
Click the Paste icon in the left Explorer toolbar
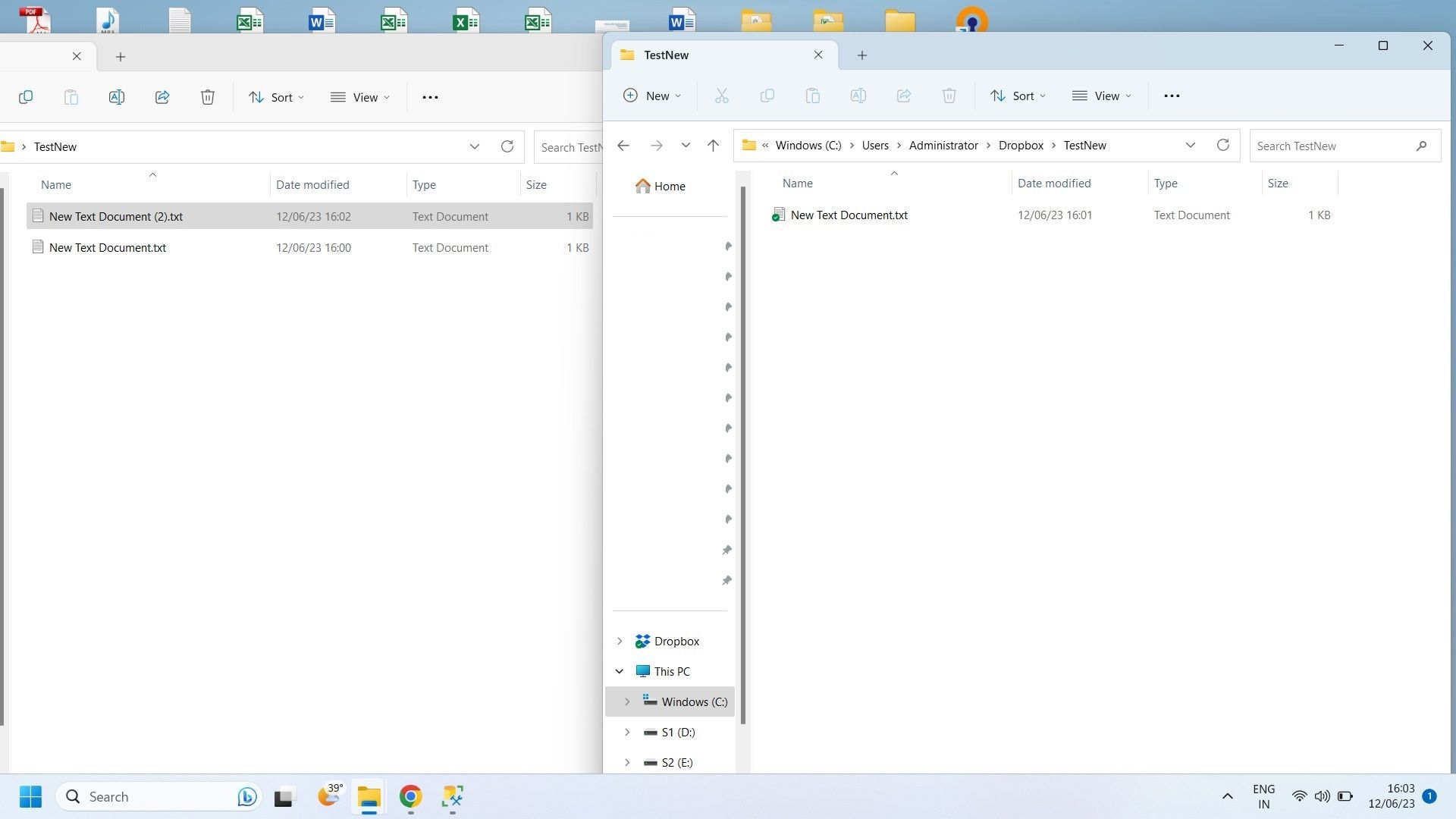(71, 97)
